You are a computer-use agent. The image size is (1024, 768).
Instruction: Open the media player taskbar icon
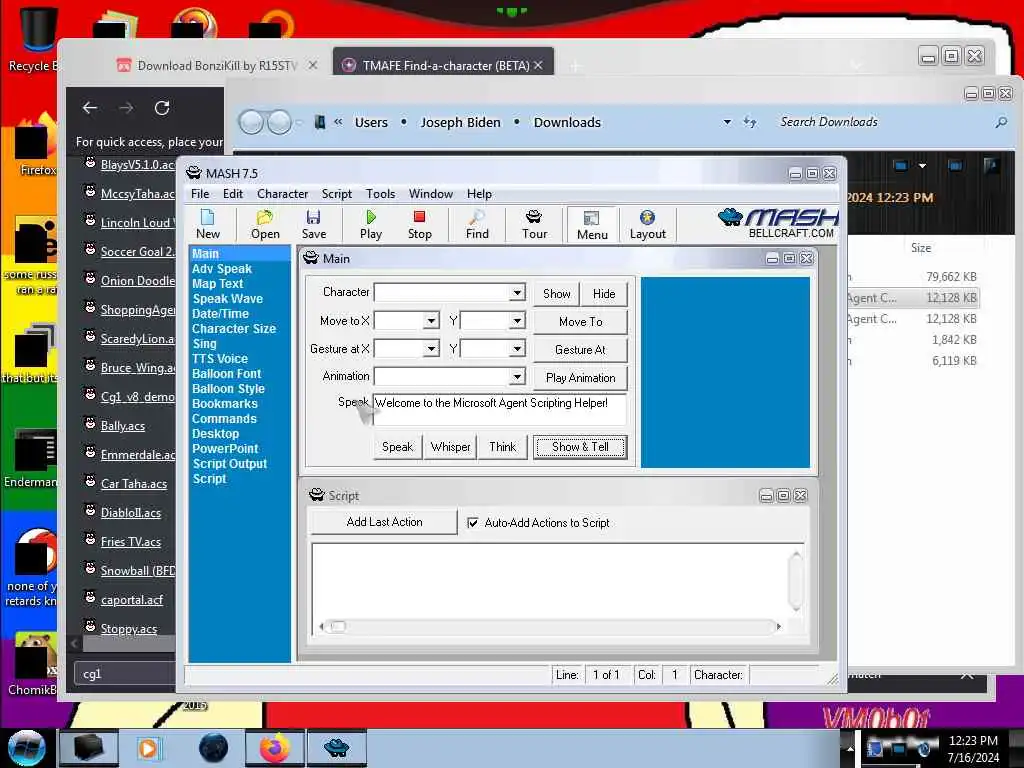148,748
